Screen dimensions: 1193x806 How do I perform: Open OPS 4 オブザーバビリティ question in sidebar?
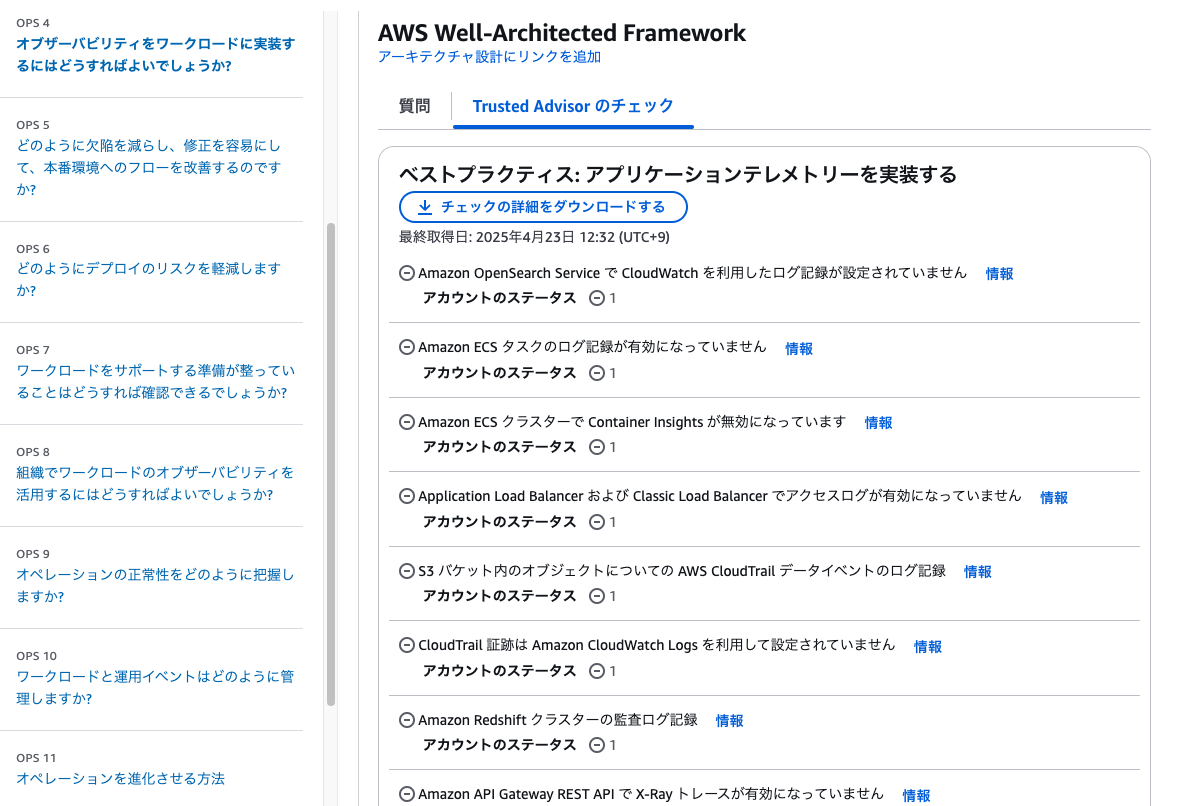click(155, 55)
